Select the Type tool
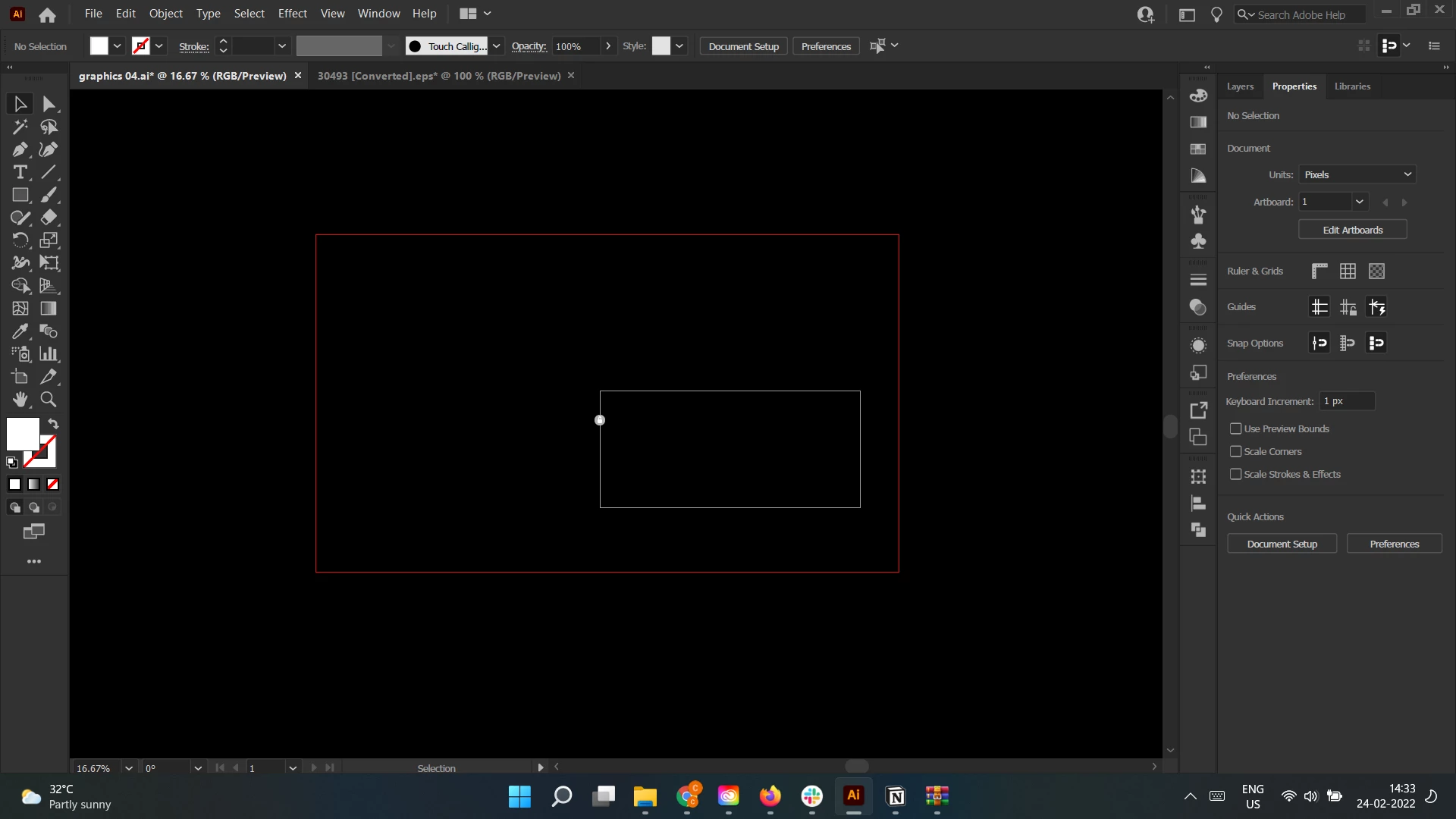The height and width of the screenshot is (819, 1456). point(20,172)
